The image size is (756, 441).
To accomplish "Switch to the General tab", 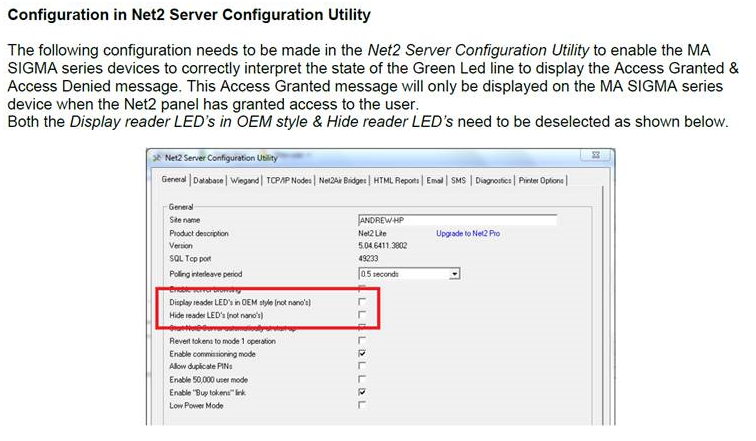I will (174, 179).
